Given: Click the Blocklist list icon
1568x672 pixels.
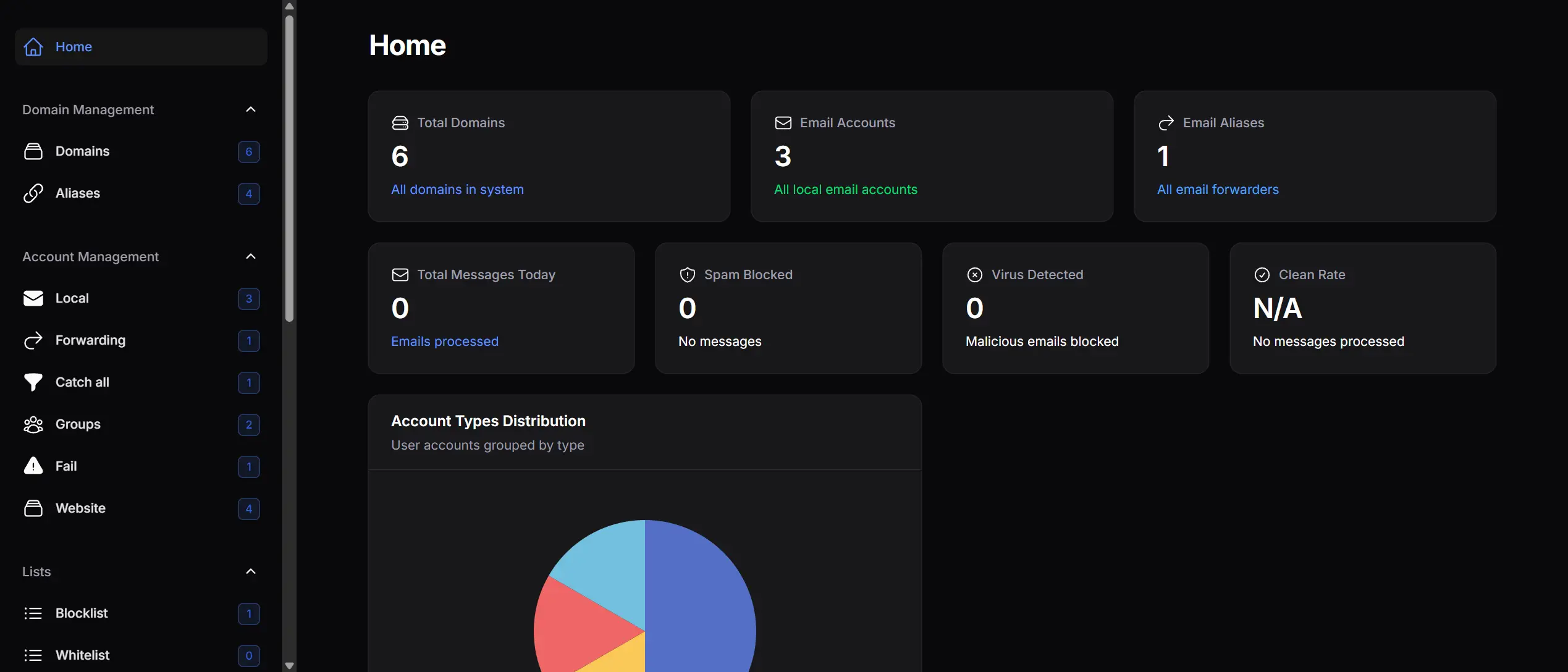Looking at the screenshot, I should 33,613.
